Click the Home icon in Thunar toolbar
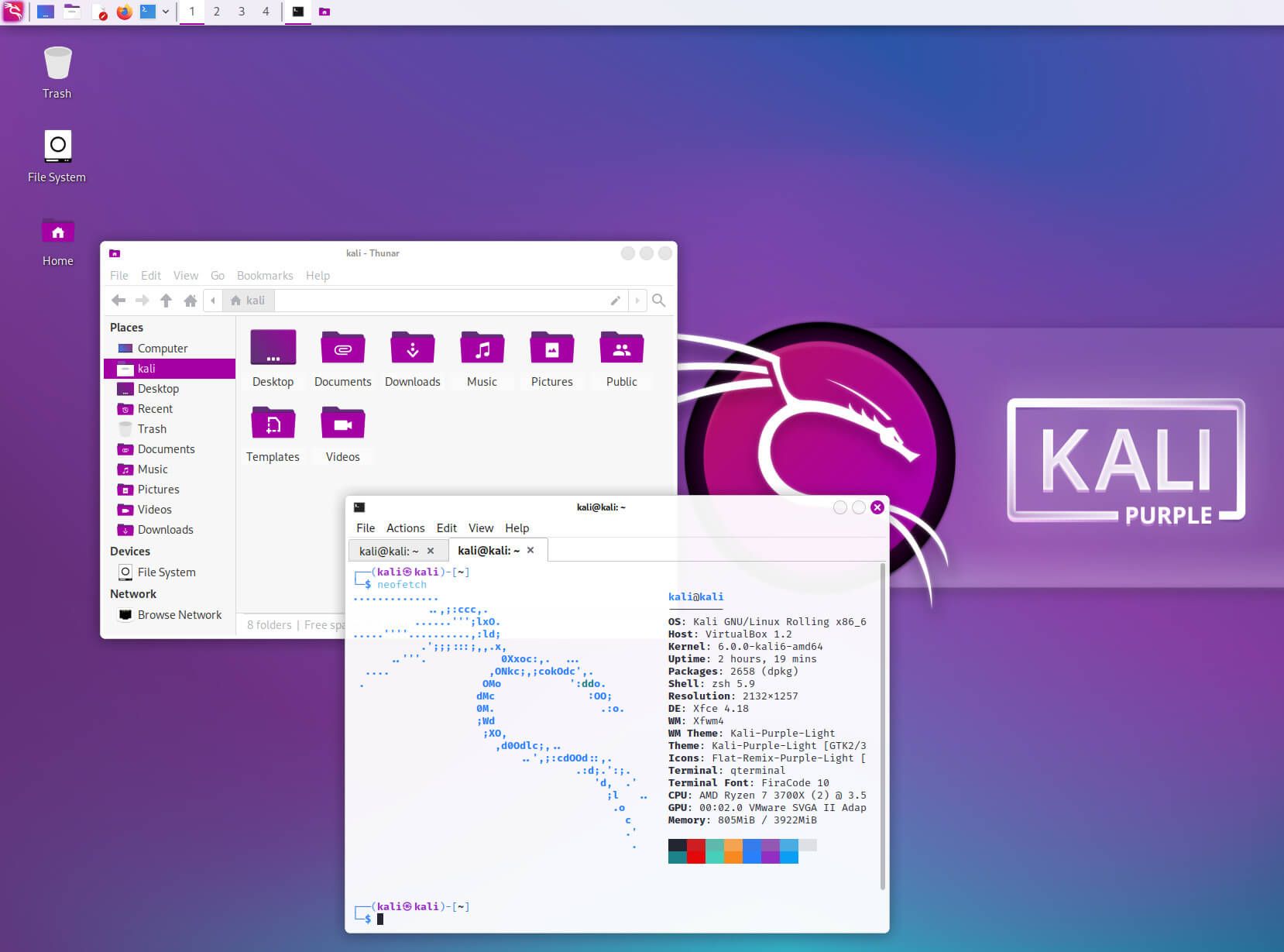The width and height of the screenshot is (1284, 952). pos(191,300)
